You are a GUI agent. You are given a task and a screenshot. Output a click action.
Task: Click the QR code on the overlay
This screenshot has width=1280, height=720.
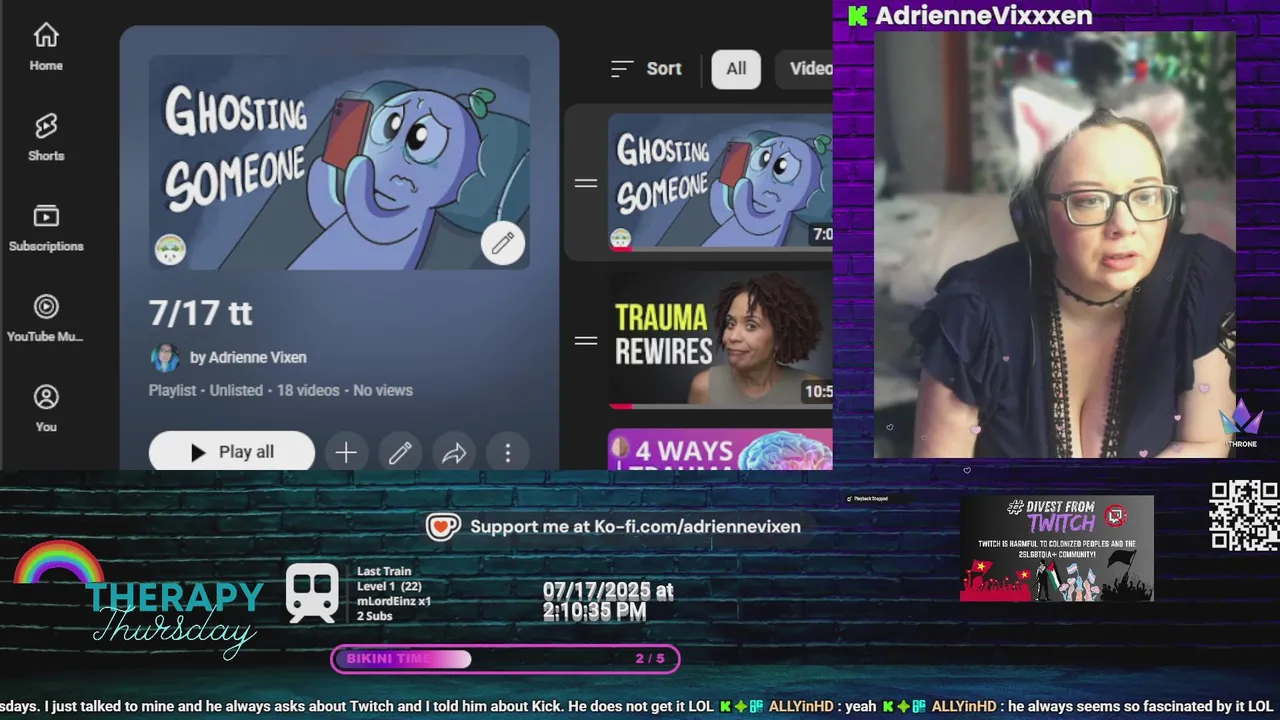(x=1244, y=515)
